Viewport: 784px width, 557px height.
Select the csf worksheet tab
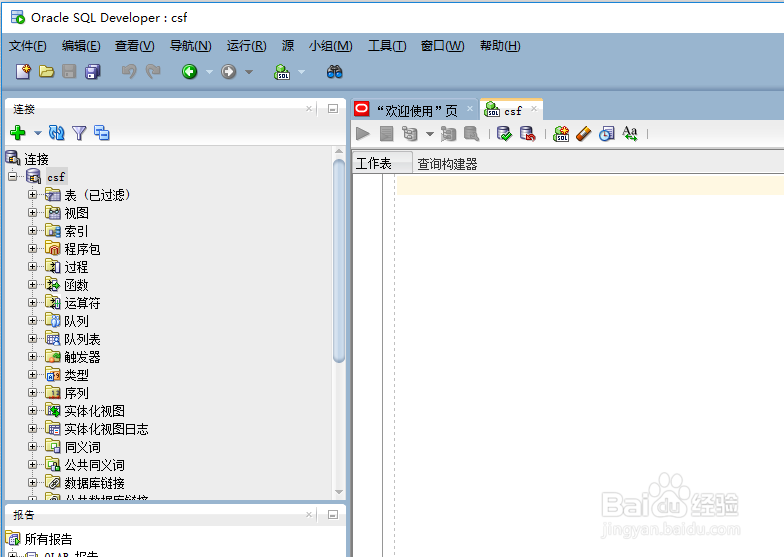click(513, 110)
